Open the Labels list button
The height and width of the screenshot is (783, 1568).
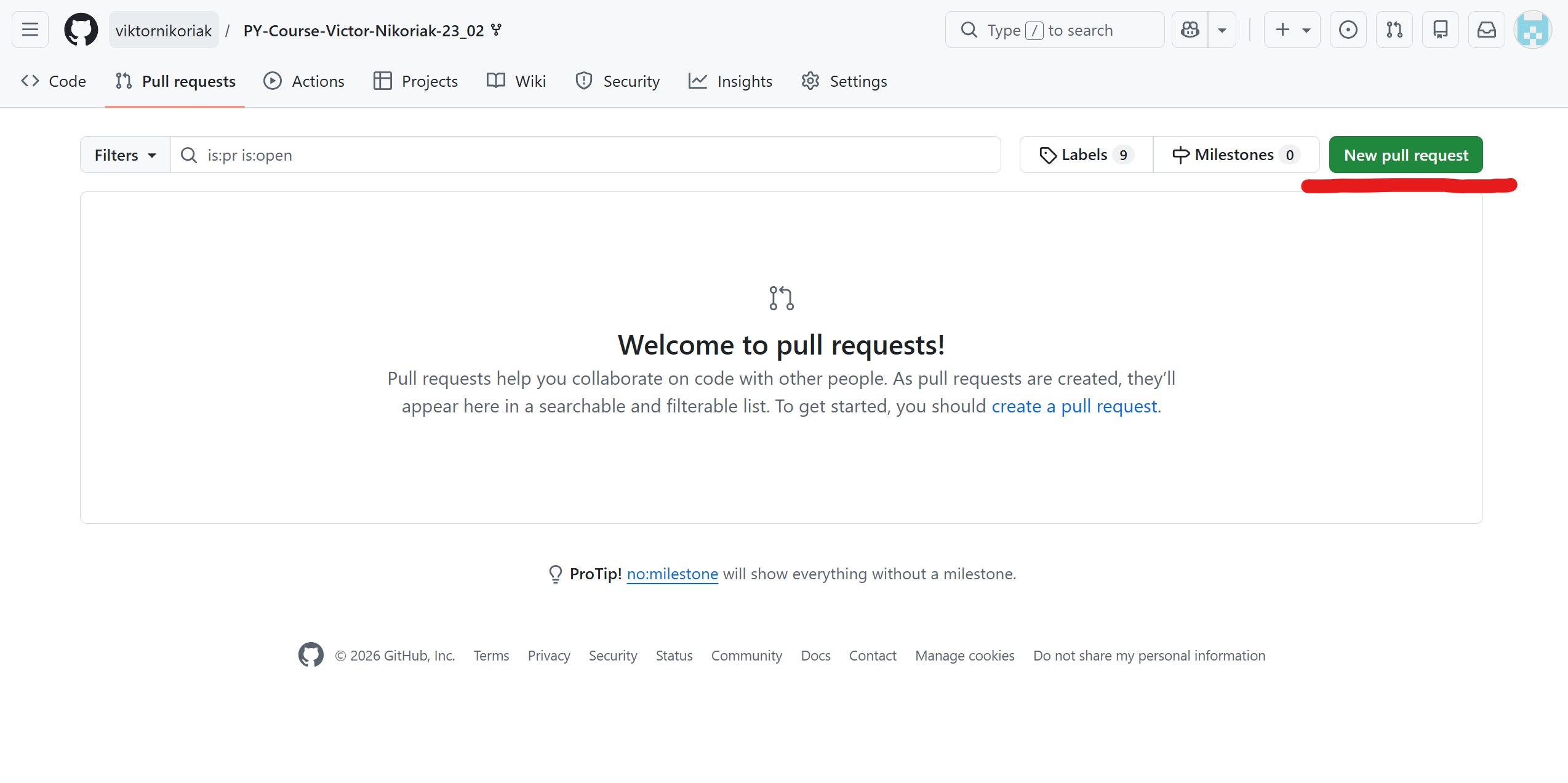coord(1086,155)
